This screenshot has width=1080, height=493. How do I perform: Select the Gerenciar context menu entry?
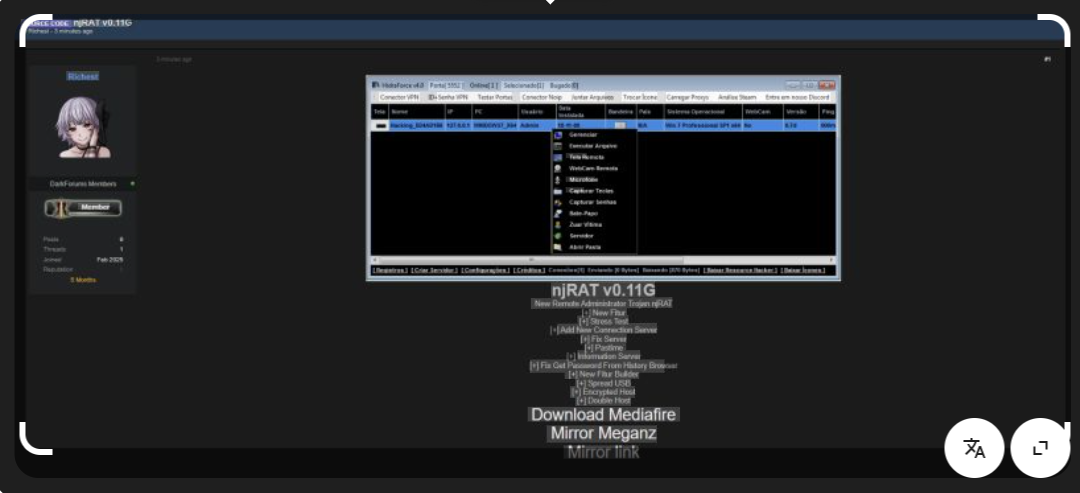(583, 134)
